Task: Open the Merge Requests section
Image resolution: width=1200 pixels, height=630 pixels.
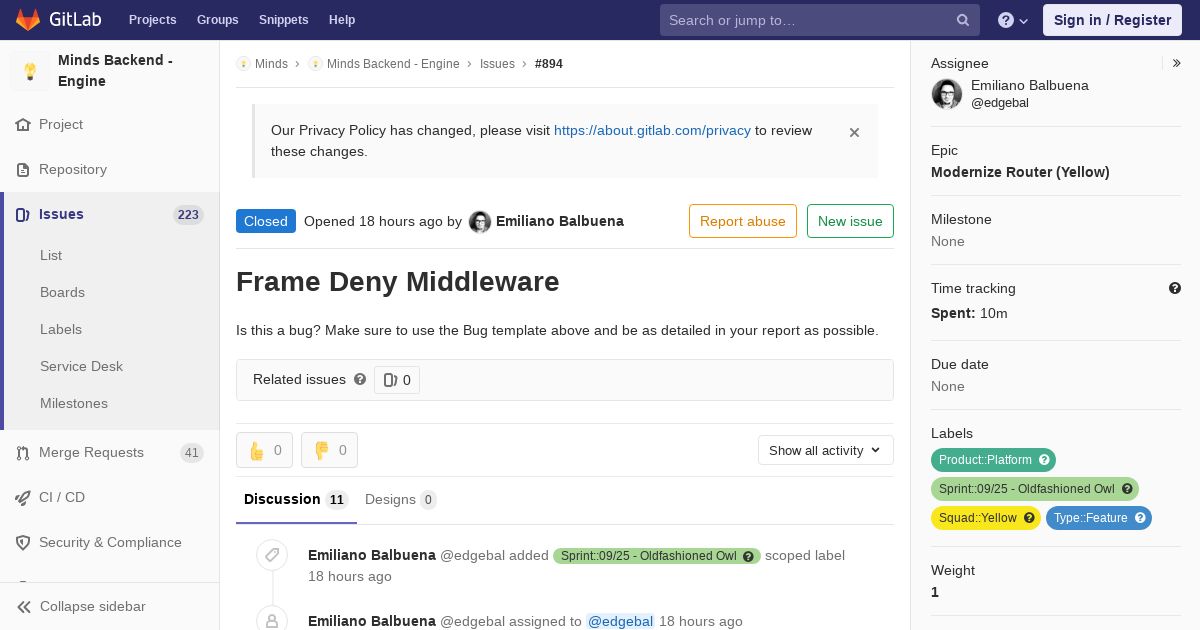Action: (110, 453)
